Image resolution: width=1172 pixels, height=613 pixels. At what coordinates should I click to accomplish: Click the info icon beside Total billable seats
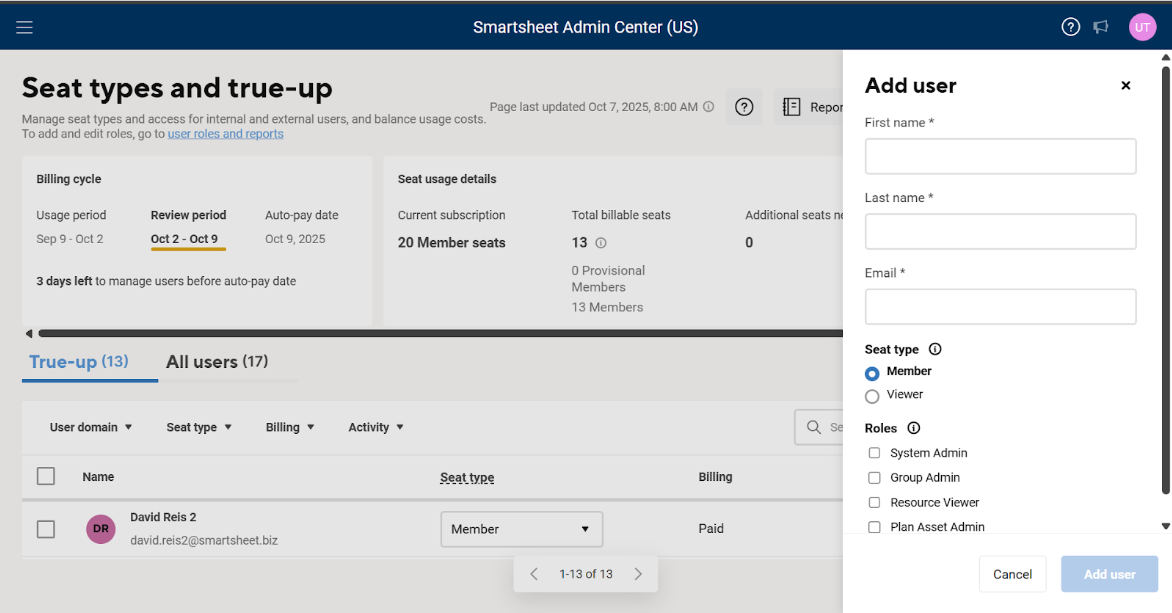600,242
